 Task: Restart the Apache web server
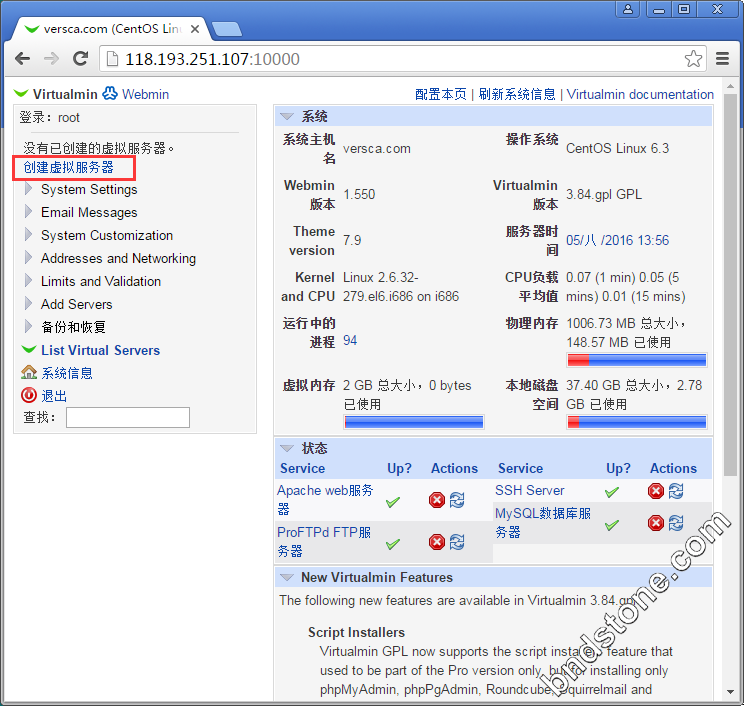[457, 500]
